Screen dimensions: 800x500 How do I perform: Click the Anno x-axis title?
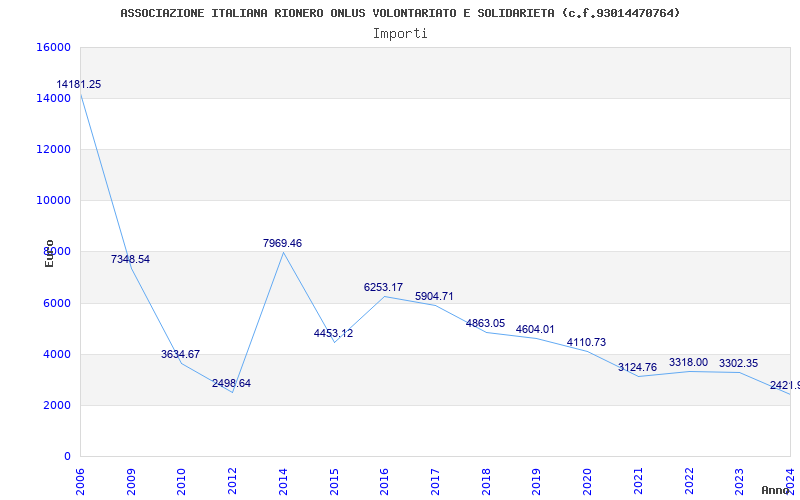775,490
